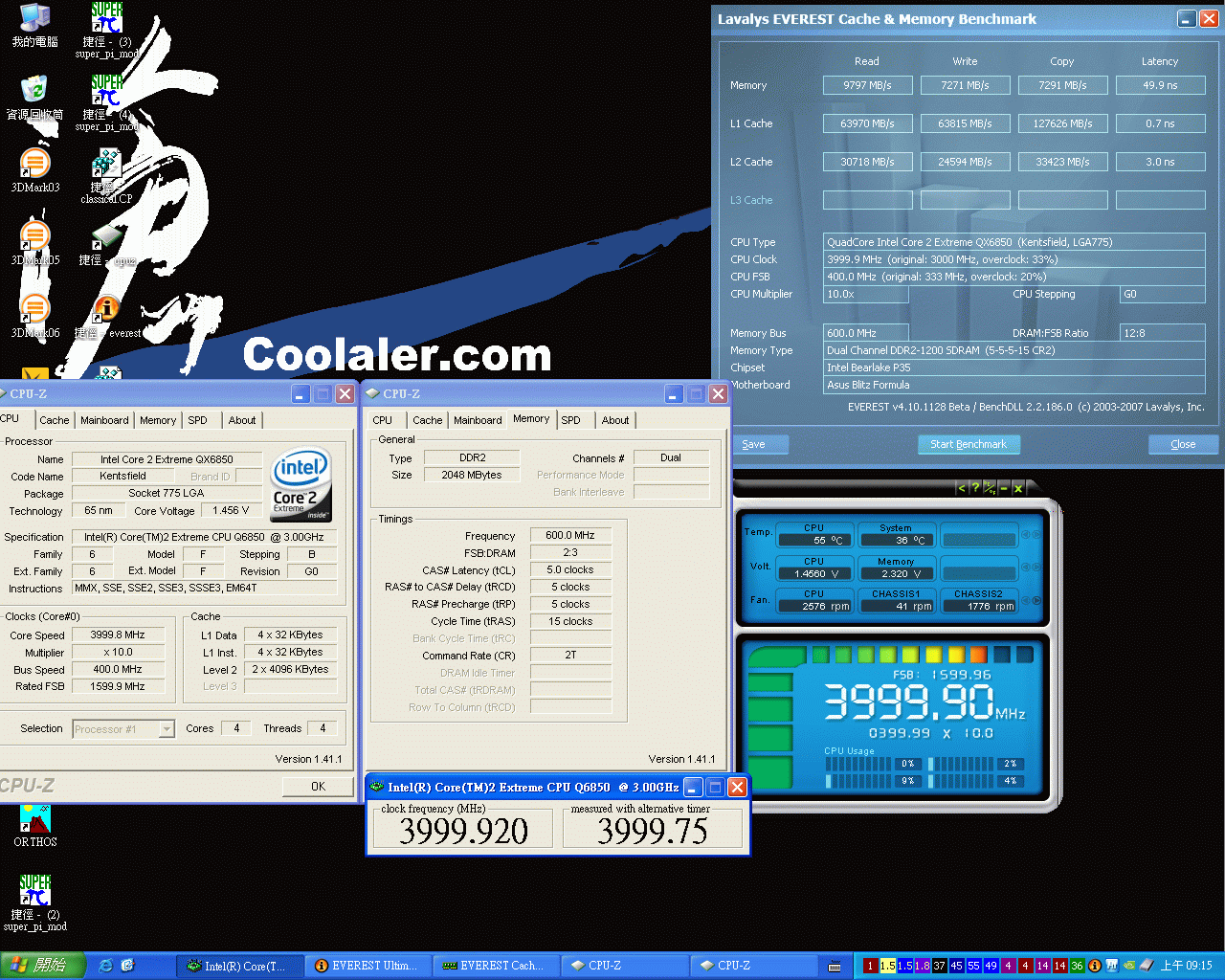Click Memory Read value 9797 MB/s
Image resolution: width=1225 pixels, height=980 pixels.
click(867, 85)
